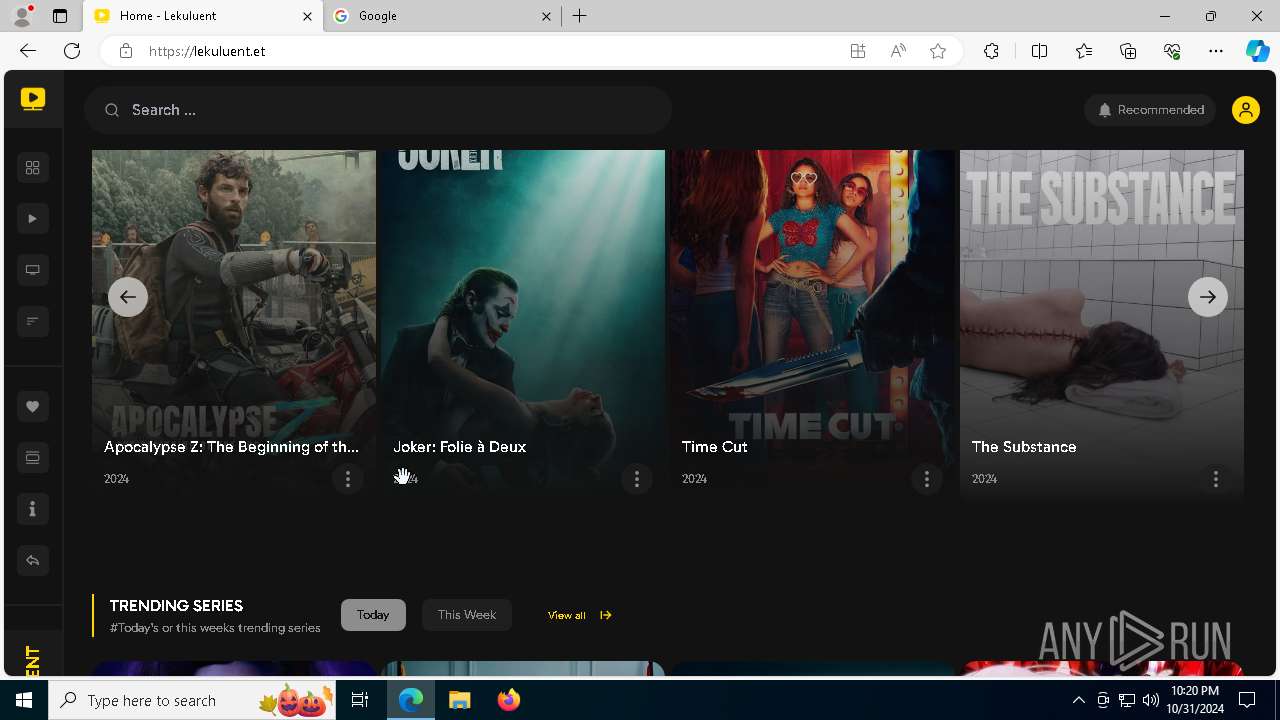Add this page to favorites star

click(938, 51)
